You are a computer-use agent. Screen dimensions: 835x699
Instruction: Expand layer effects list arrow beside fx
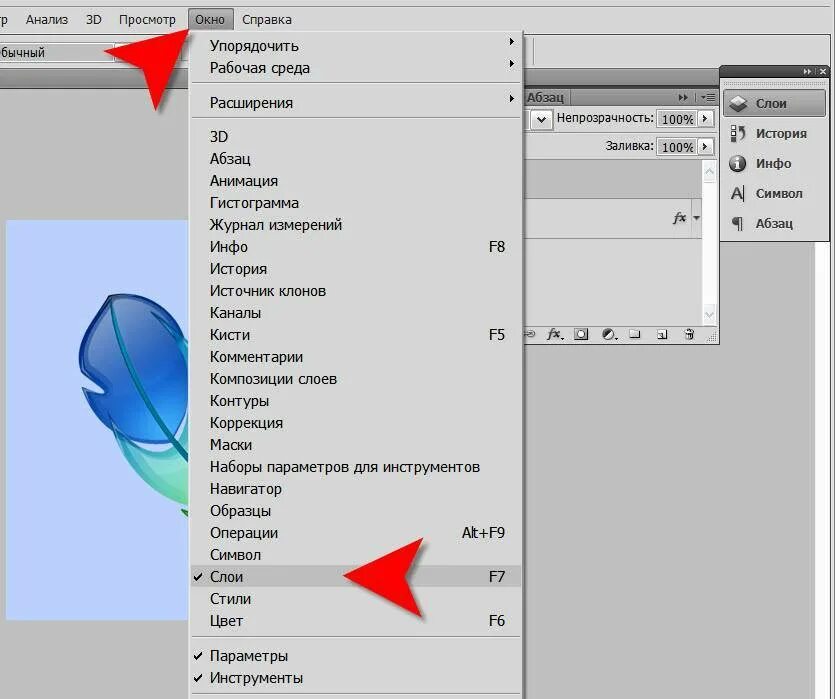(x=697, y=218)
